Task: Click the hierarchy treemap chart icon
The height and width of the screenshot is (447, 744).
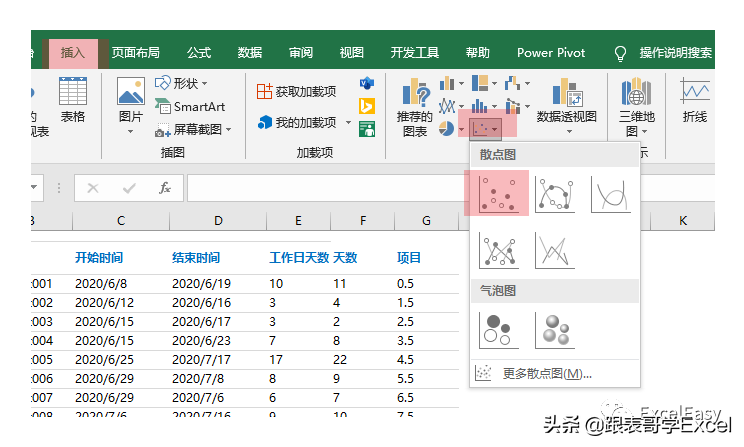Action: [480, 84]
